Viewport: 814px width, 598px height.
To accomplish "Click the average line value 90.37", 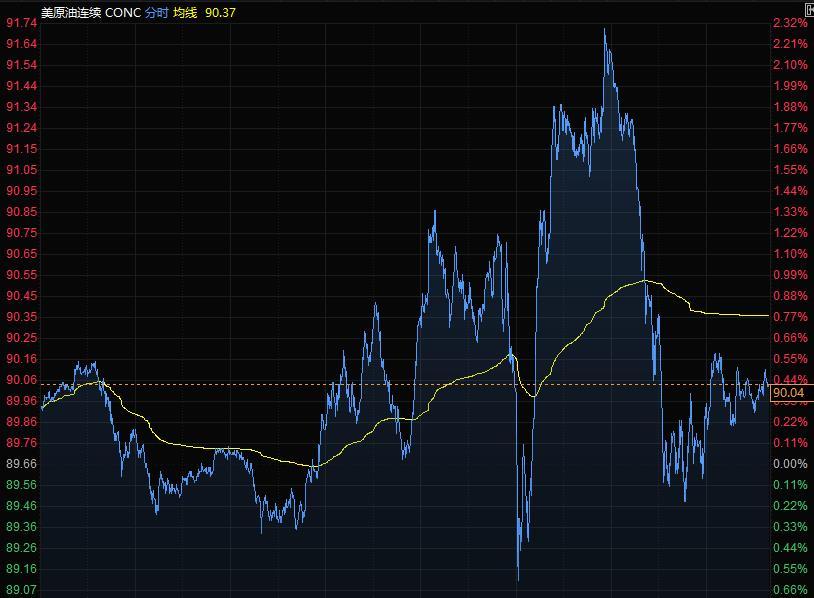I will [221, 13].
